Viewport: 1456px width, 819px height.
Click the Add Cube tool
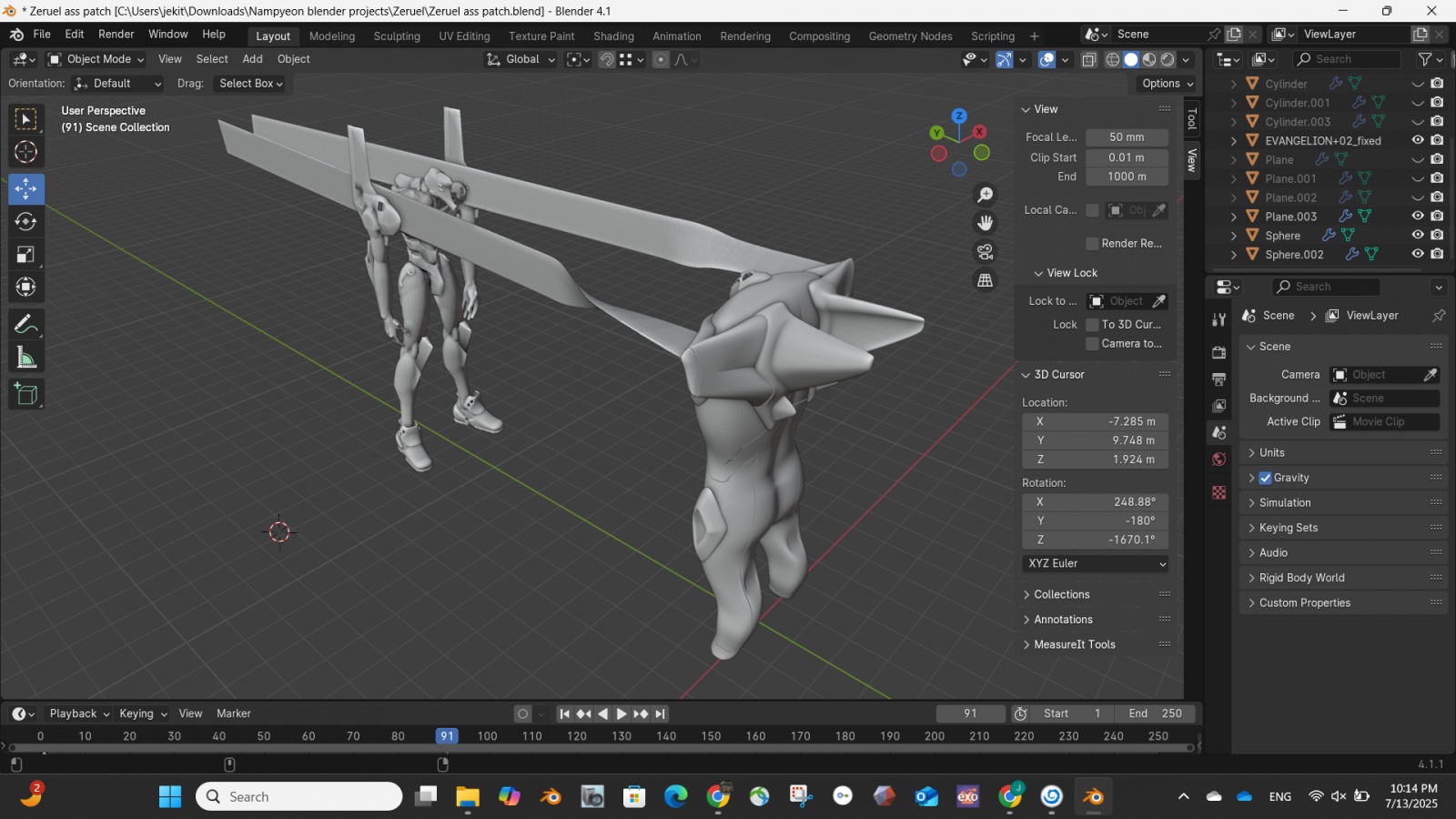(25, 394)
